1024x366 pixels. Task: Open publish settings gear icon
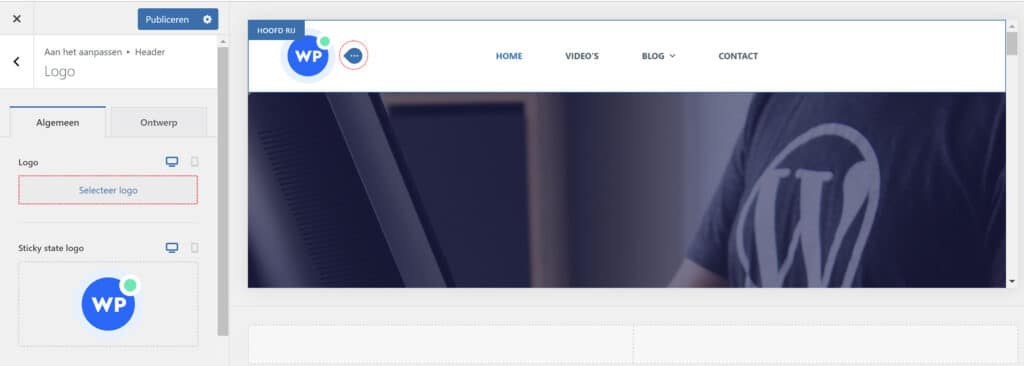click(x=207, y=20)
